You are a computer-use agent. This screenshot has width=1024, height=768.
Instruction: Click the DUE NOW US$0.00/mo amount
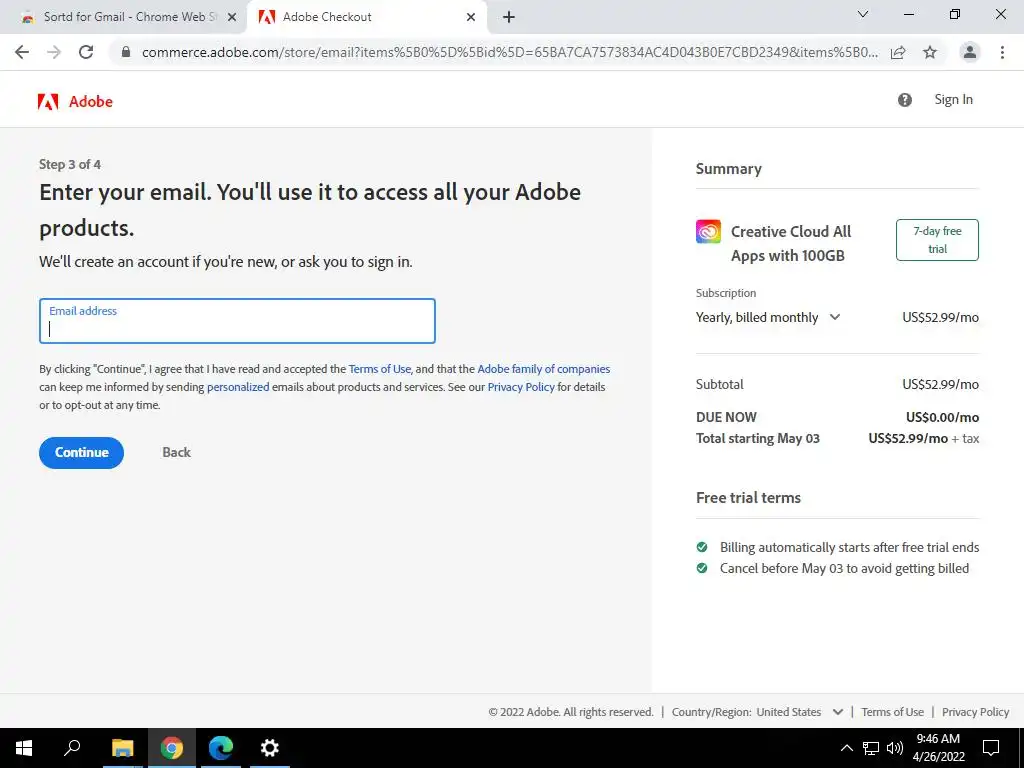tap(942, 417)
